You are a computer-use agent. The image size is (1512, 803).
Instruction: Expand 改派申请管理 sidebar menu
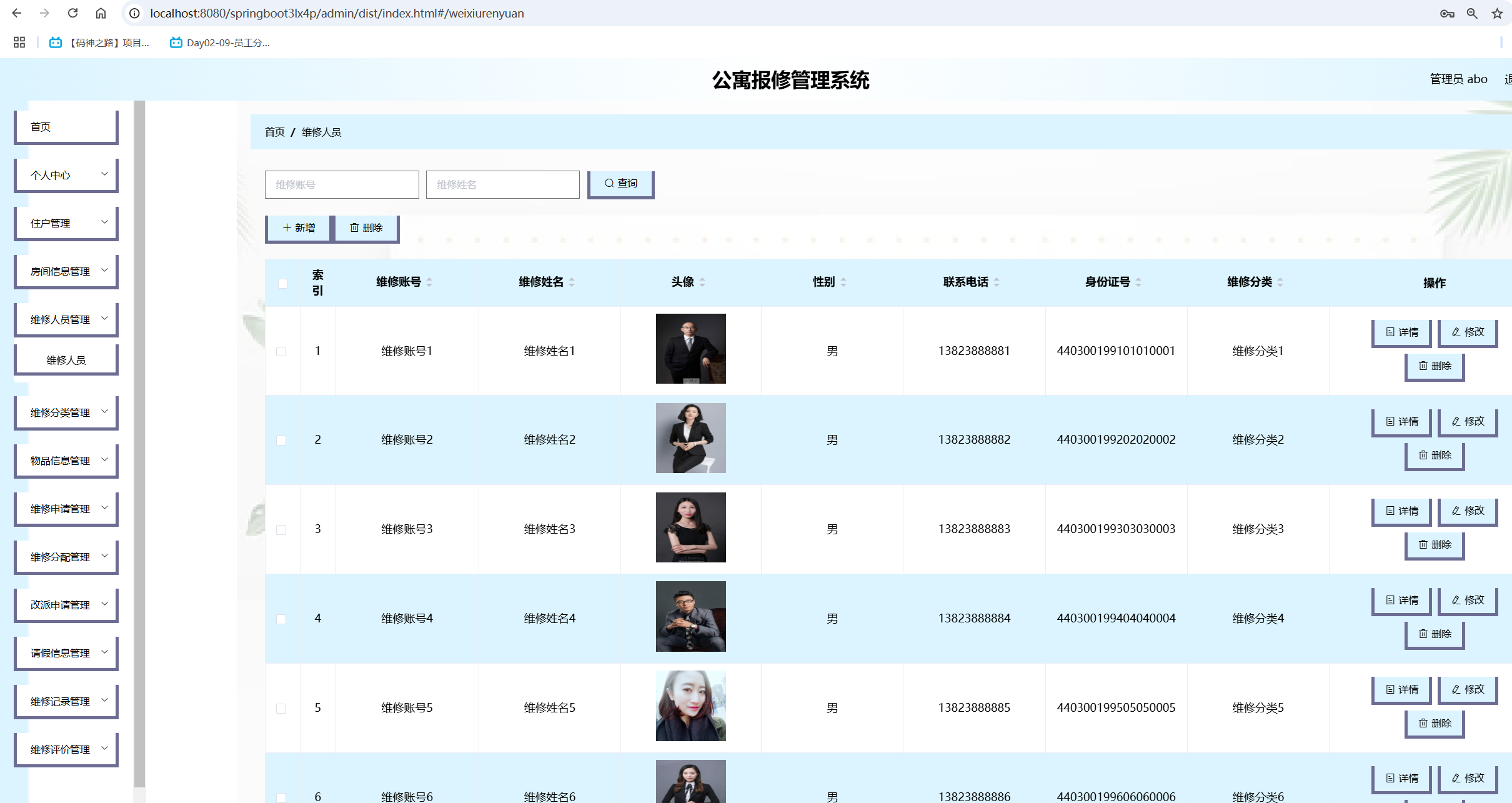[x=66, y=605]
